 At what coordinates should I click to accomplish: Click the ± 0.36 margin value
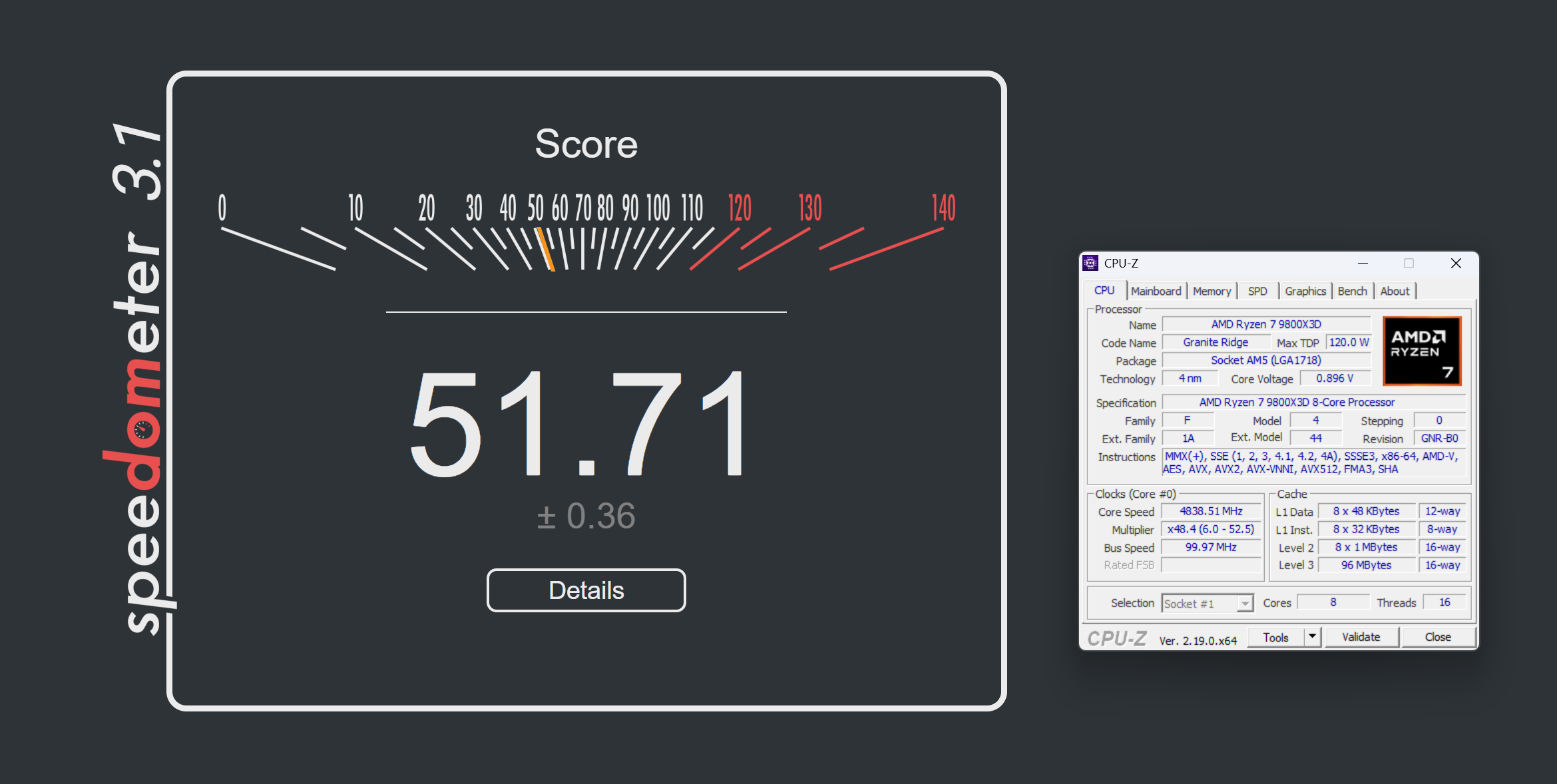point(586,516)
